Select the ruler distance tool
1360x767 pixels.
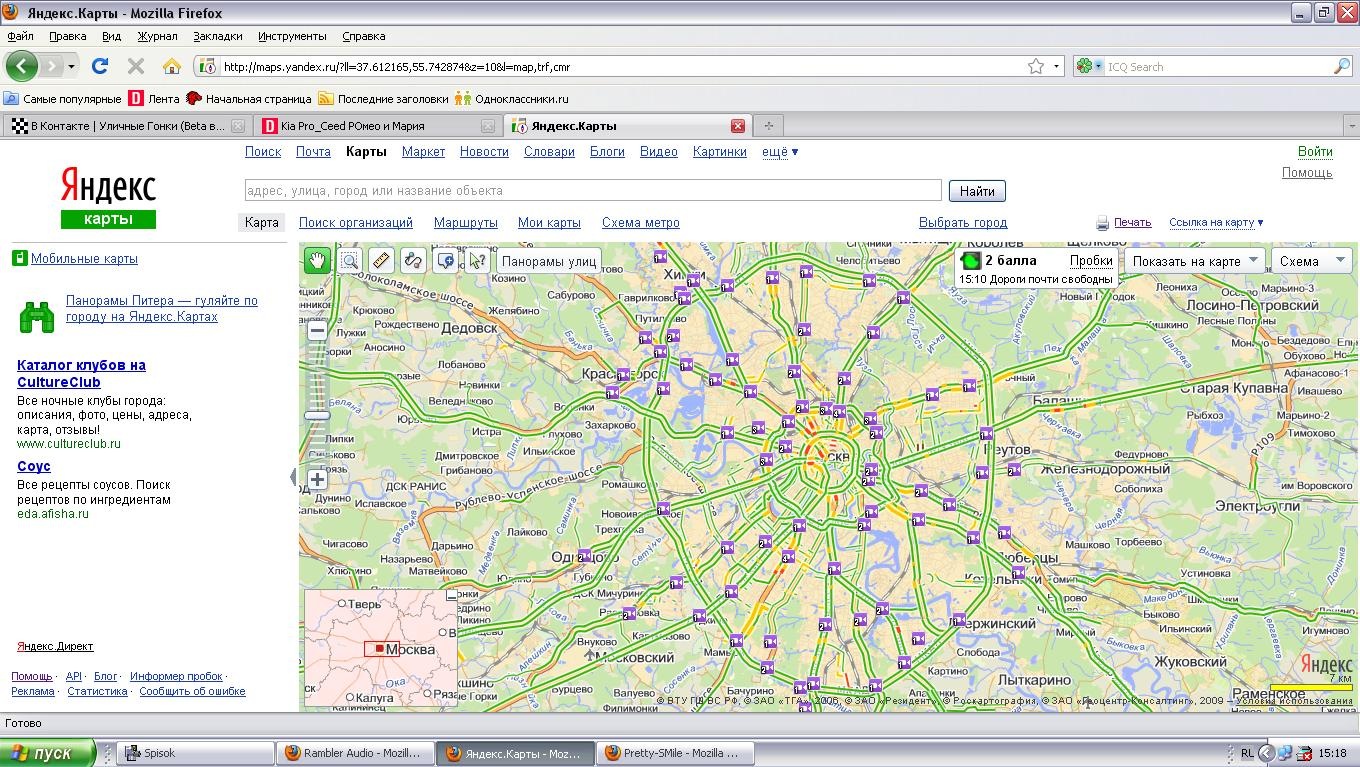click(381, 260)
